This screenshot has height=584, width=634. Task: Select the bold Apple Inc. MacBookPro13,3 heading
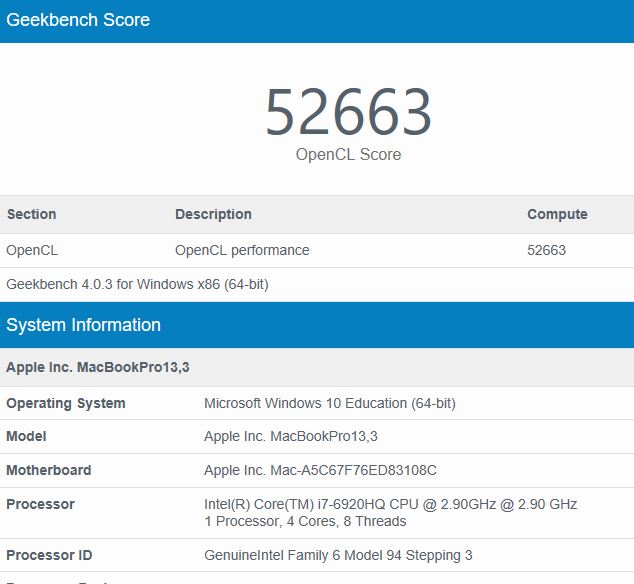click(98, 367)
